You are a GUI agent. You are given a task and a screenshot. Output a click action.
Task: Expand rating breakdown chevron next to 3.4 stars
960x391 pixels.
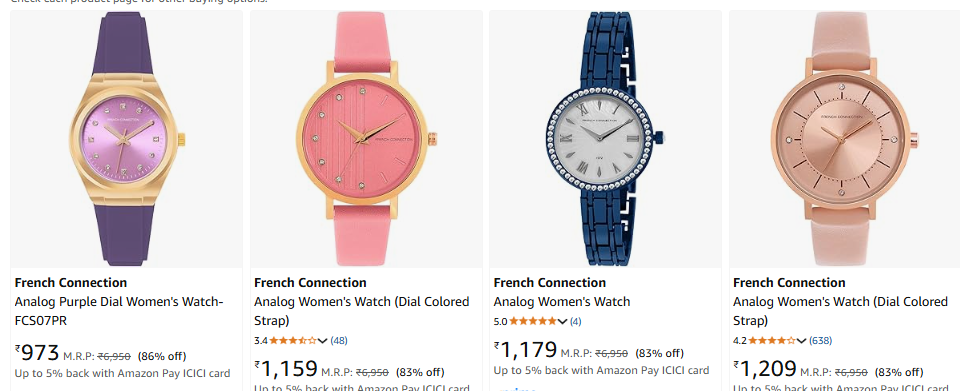[x=323, y=341]
